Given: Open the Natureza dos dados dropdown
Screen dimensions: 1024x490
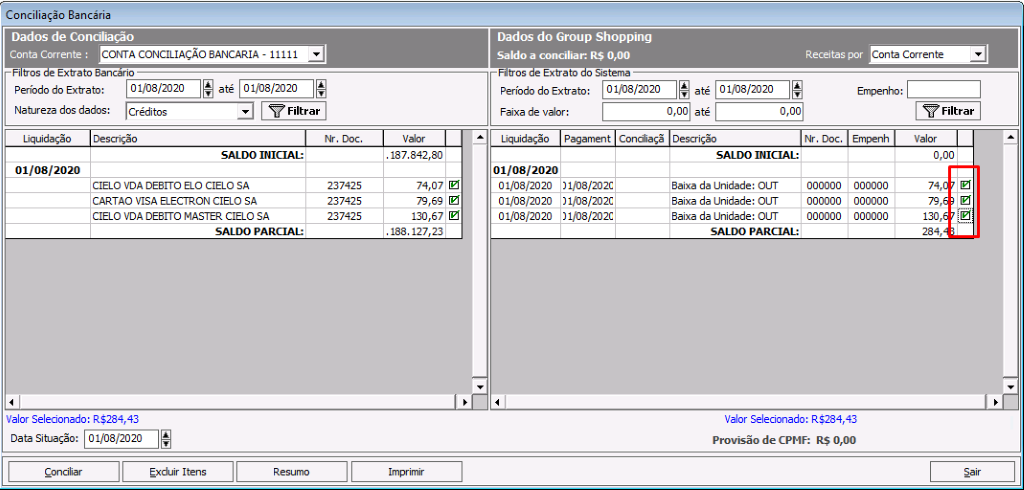Looking at the screenshot, I should (x=246, y=112).
